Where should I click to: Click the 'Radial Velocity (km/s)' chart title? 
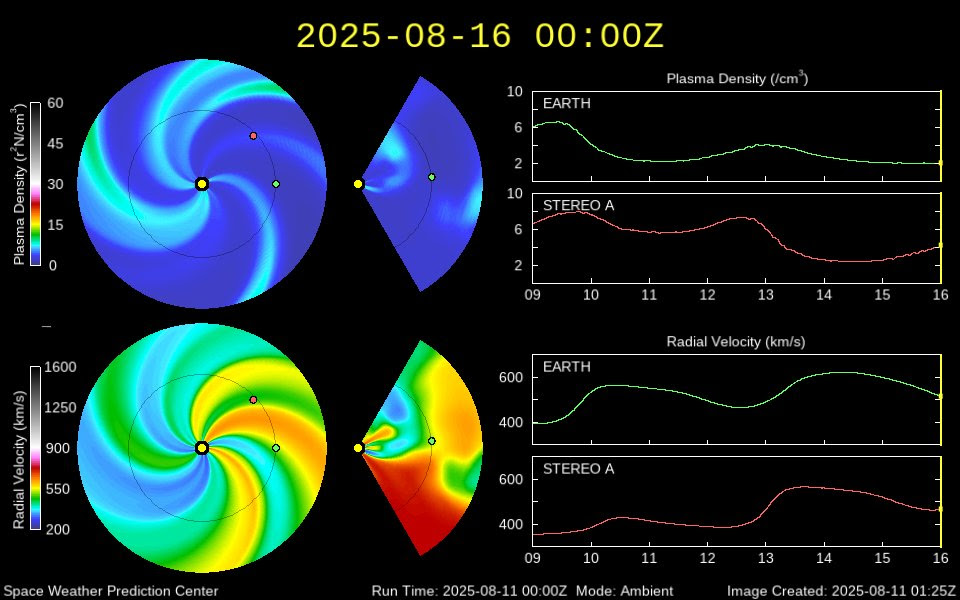736,342
